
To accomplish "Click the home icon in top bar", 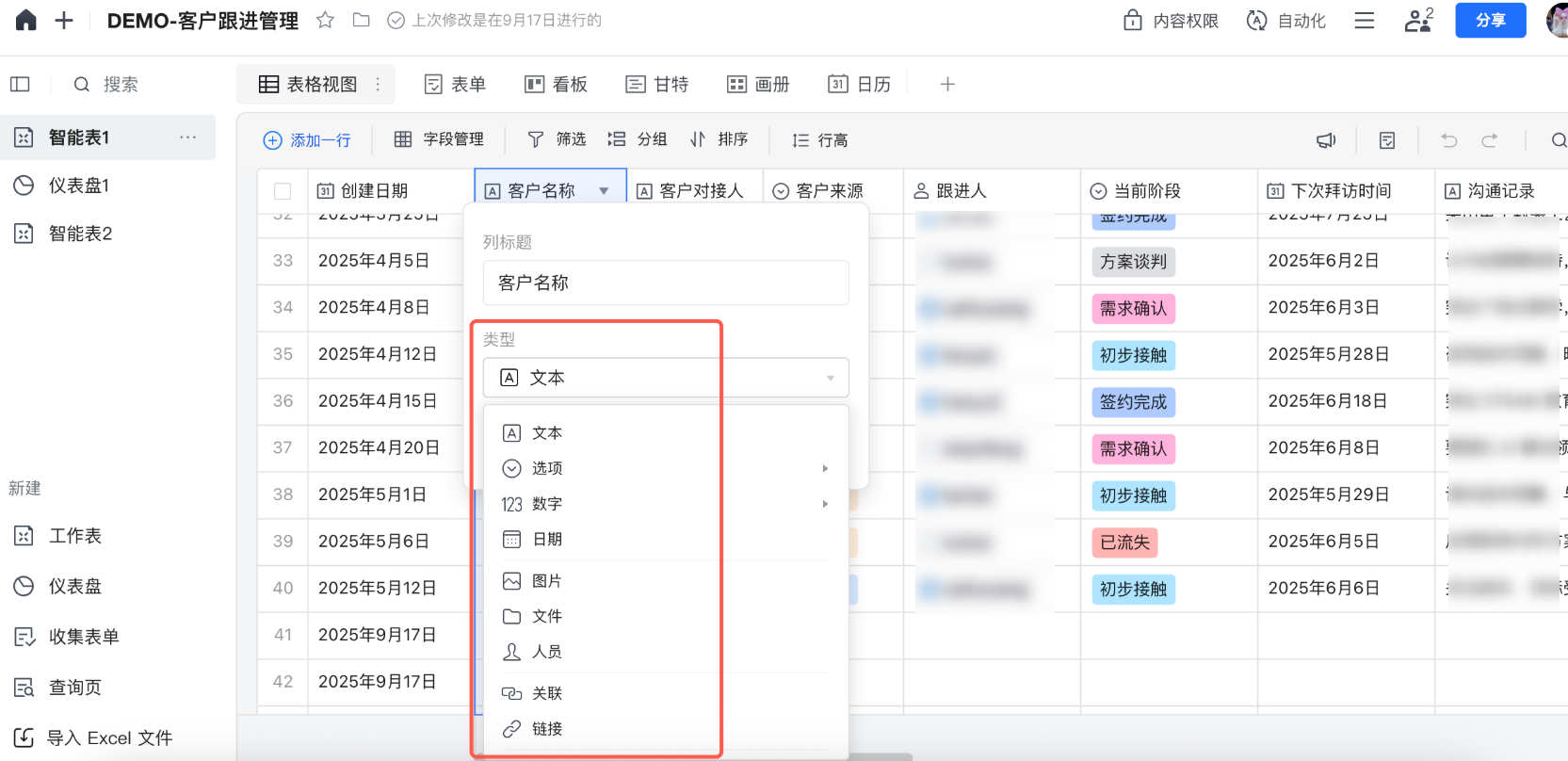I will click(x=26, y=21).
